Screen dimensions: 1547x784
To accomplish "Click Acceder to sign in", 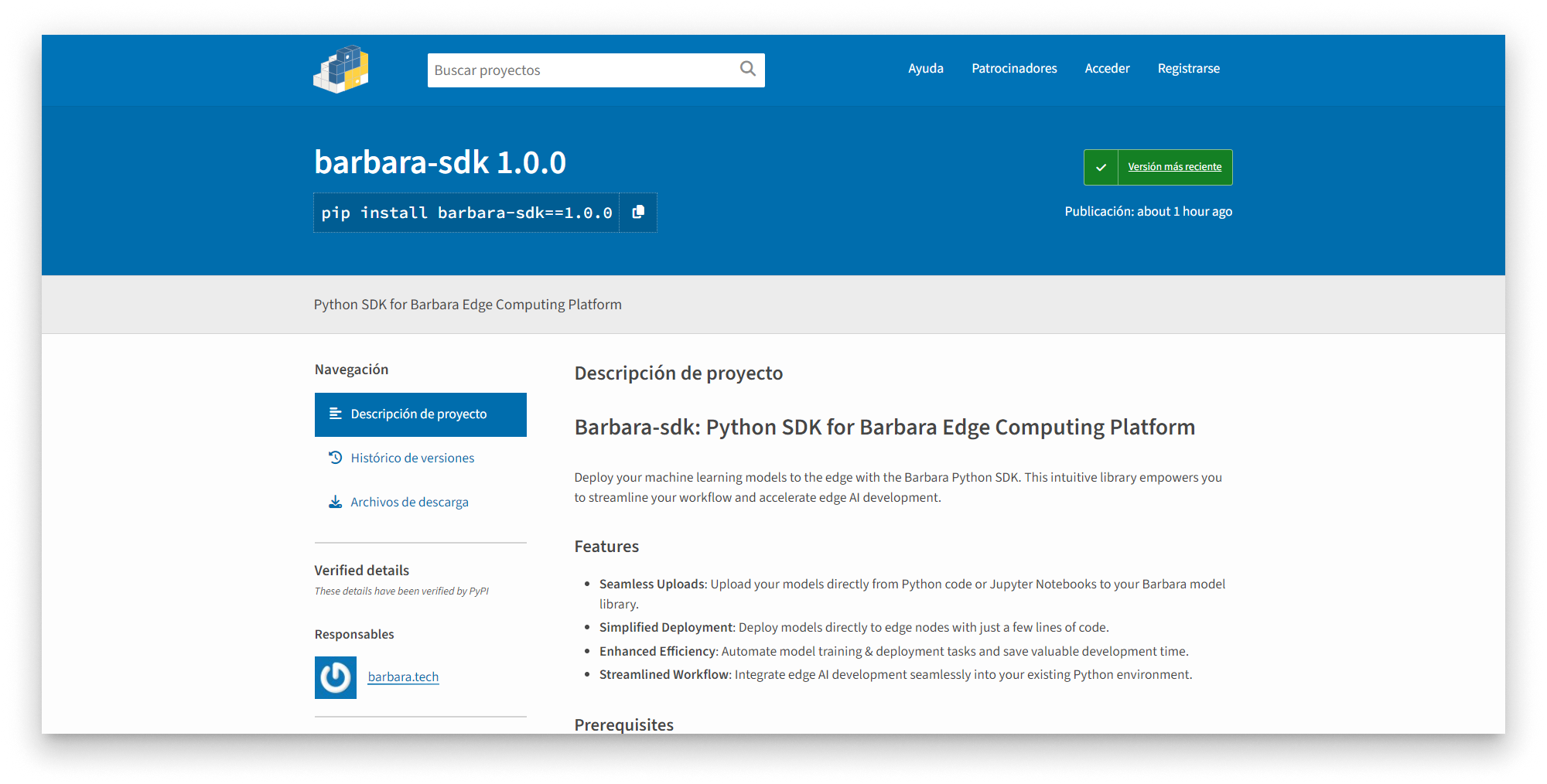I will click(x=1107, y=68).
